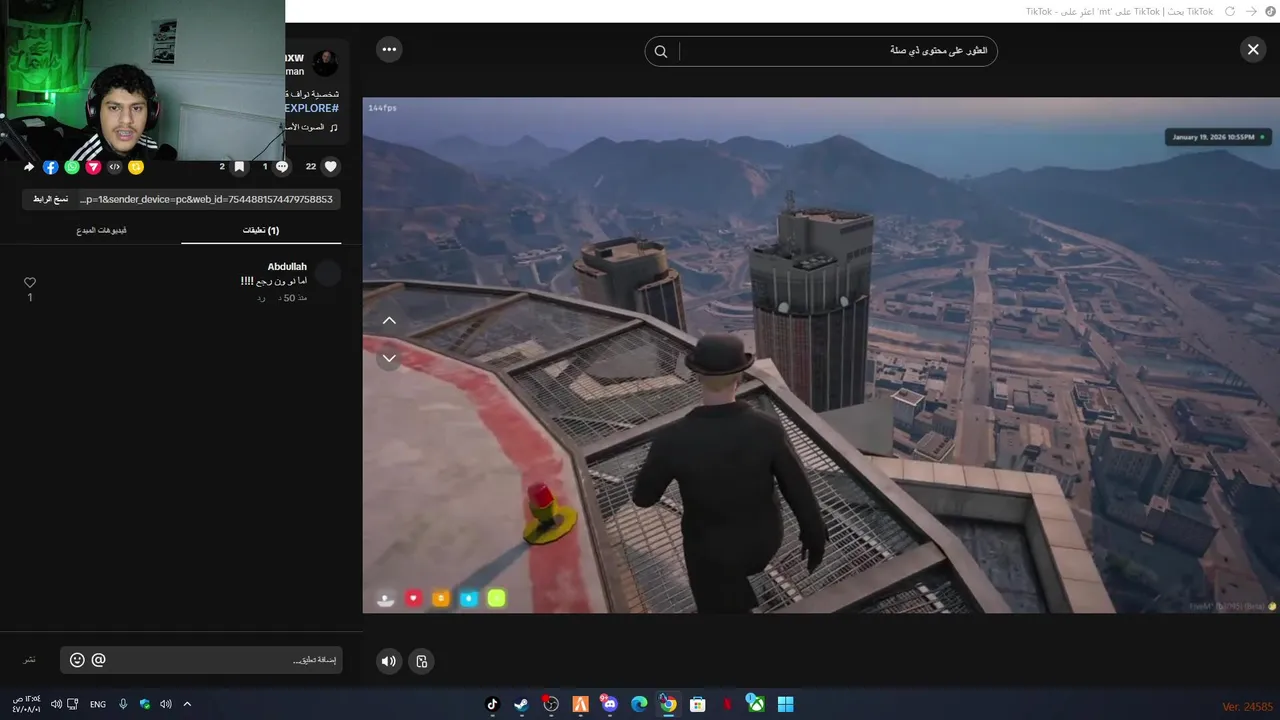This screenshot has height=720, width=1280.
Task: Click the copy link button
Action: (50, 199)
